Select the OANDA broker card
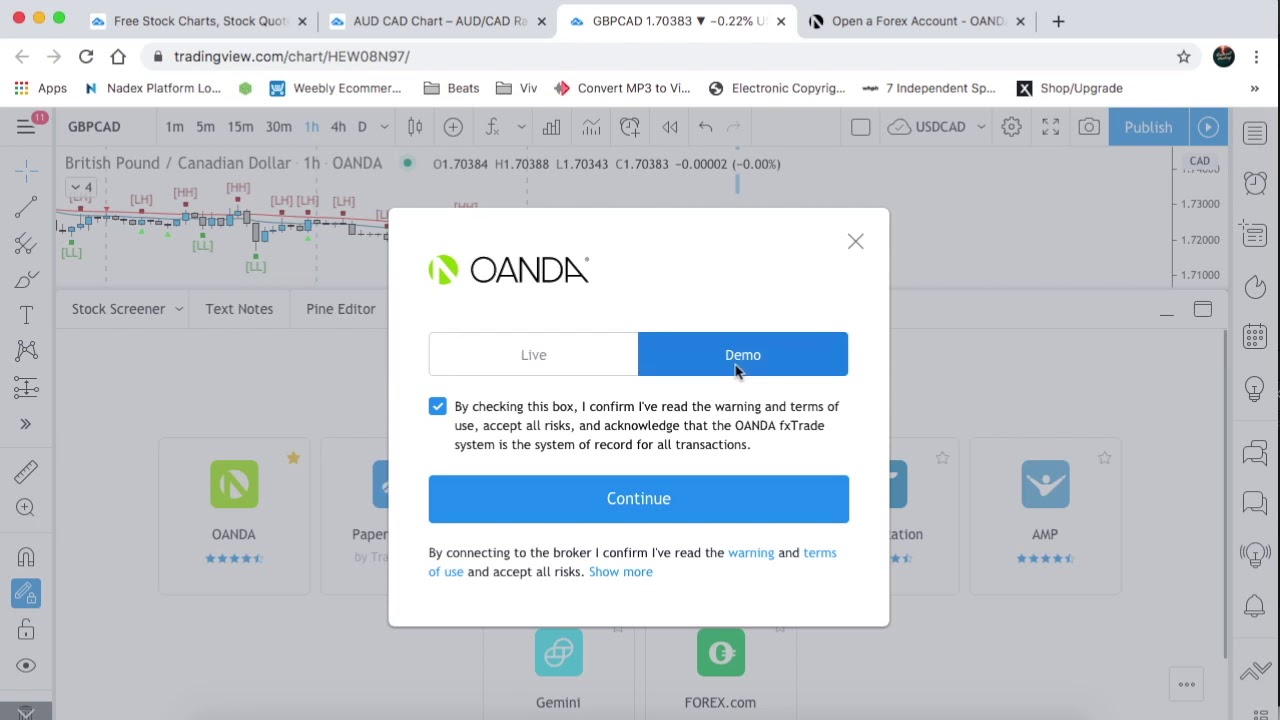 tap(233, 515)
